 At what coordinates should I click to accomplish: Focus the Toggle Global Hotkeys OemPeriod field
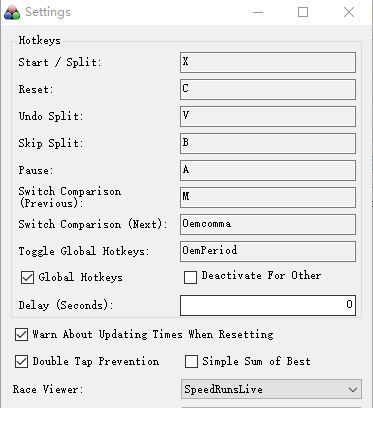pyautogui.click(x=268, y=251)
